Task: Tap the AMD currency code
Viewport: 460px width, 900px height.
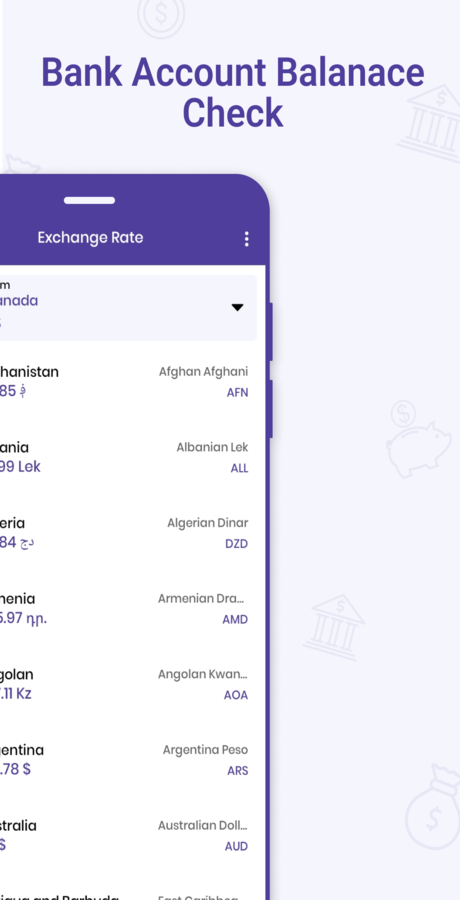Action: pyautogui.click(x=235, y=620)
